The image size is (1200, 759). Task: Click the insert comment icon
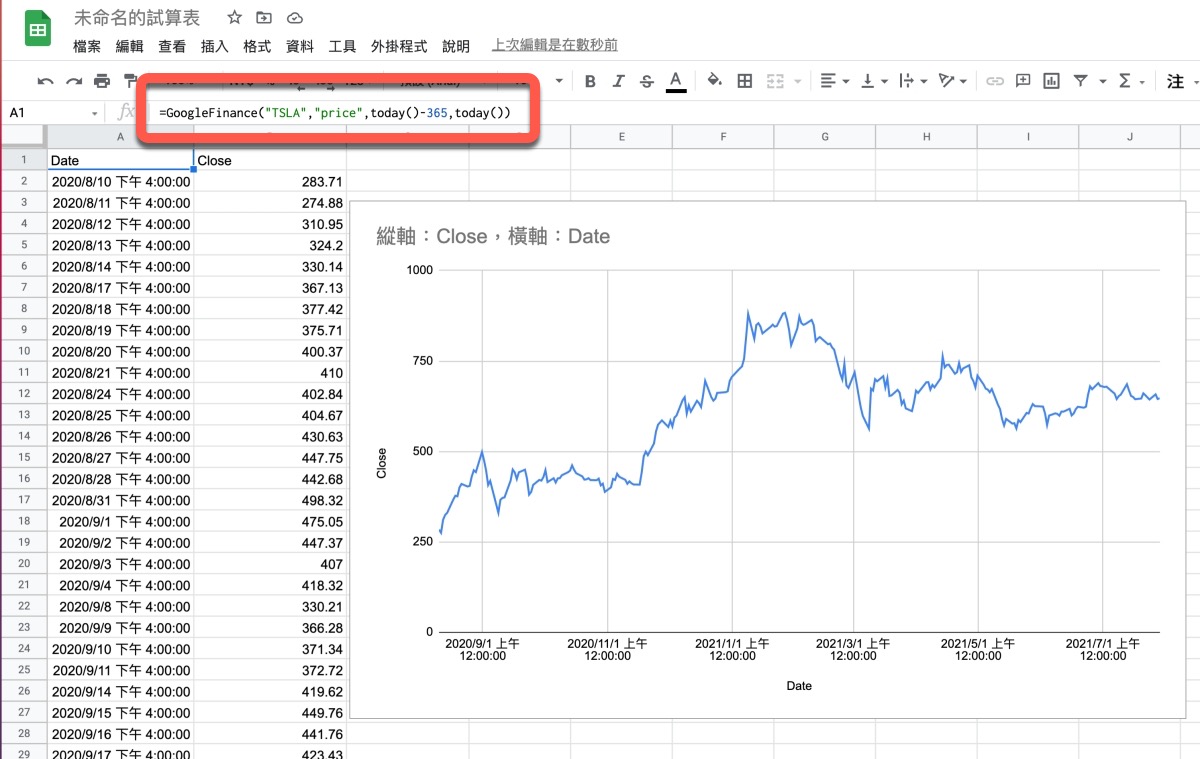pyautogui.click(x=1022, y=81)
